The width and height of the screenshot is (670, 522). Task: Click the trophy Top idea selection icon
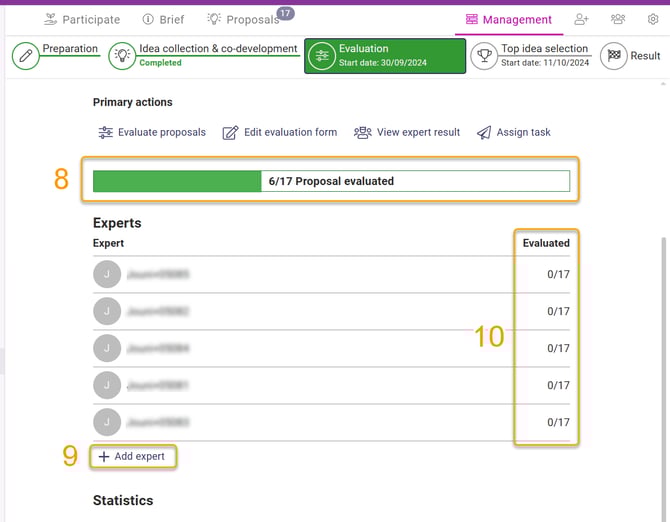[484, 56]
